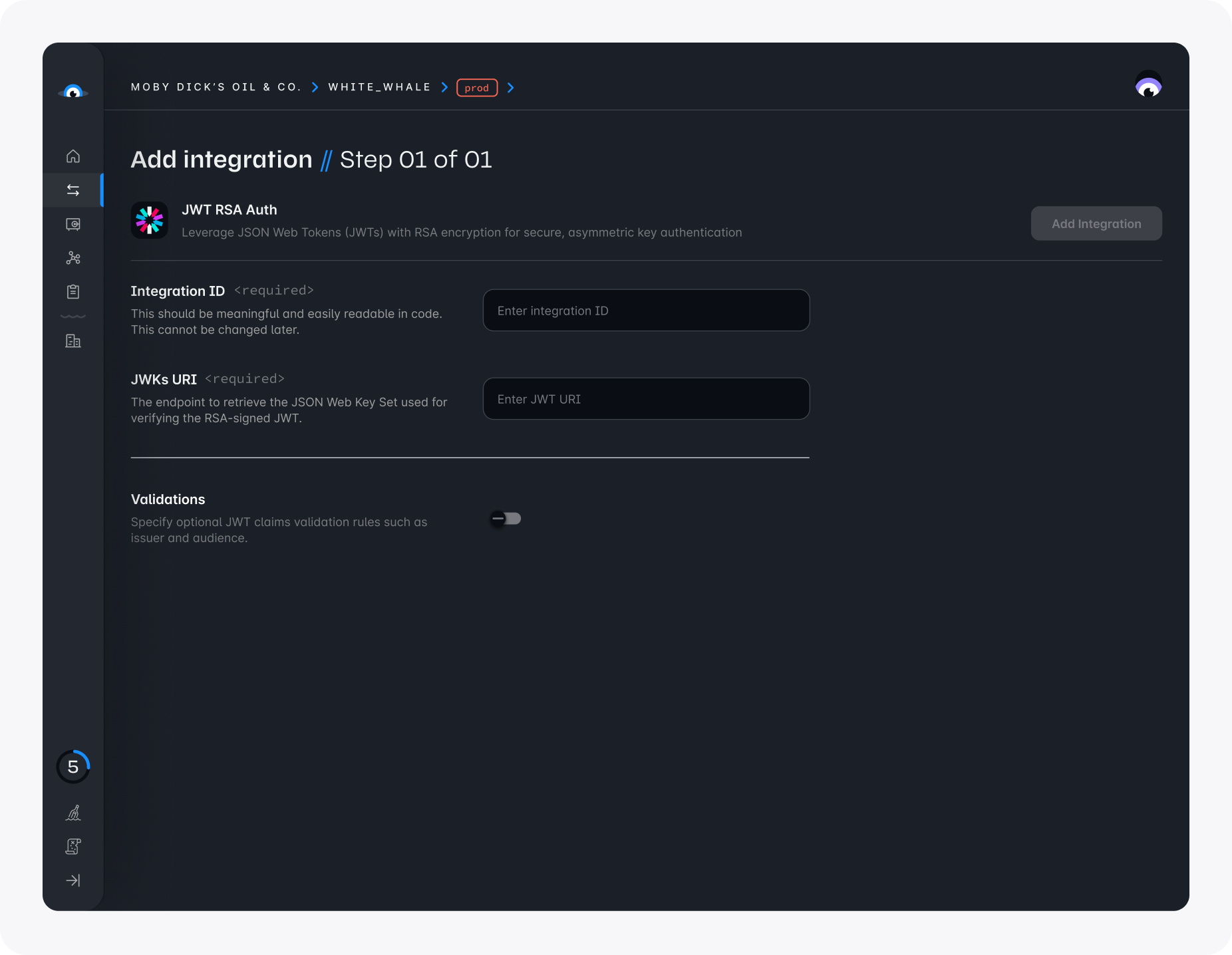The image size is (1232, 955).
Task: Open the organization building icon
Action: 73,341
